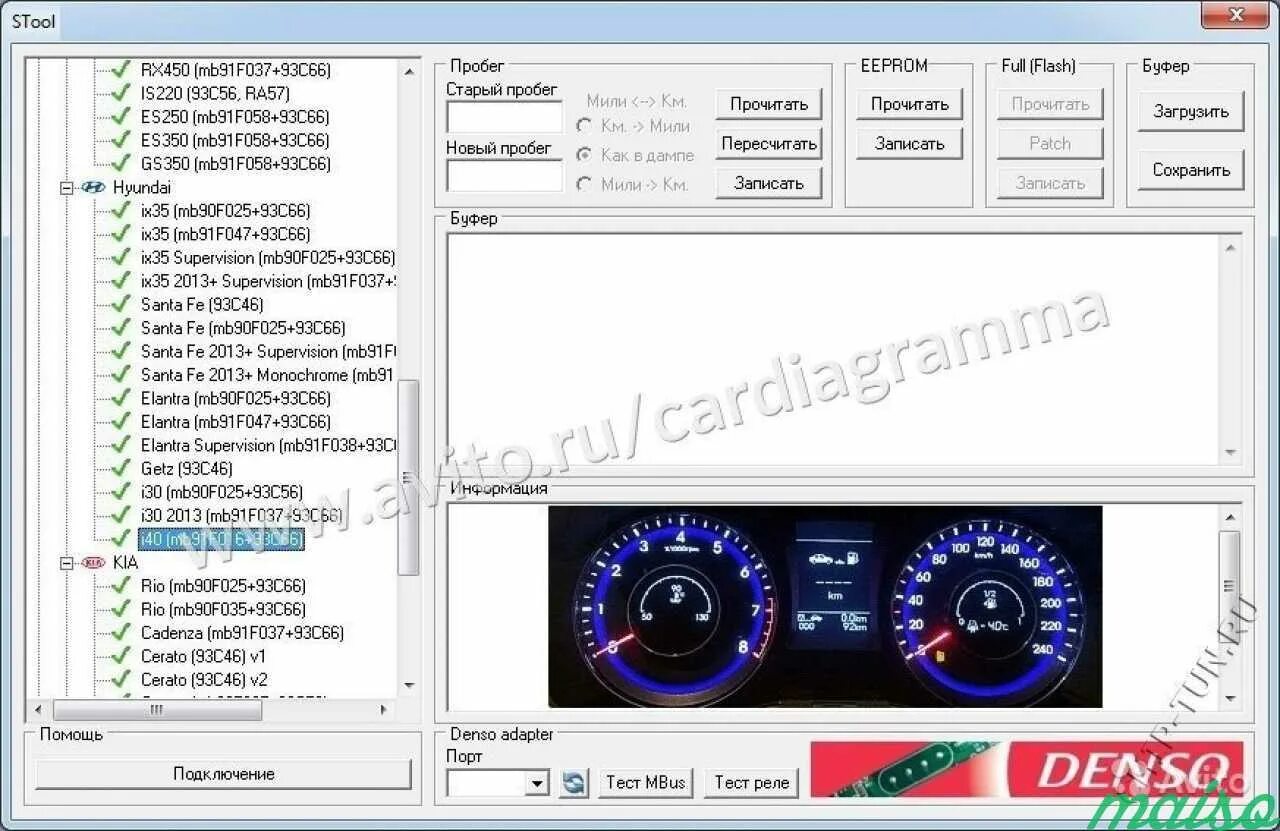The height and width of the screenshot is (831, 1280).
Task: Click Прочитать in the Пробег group
Action: point(768,104)
